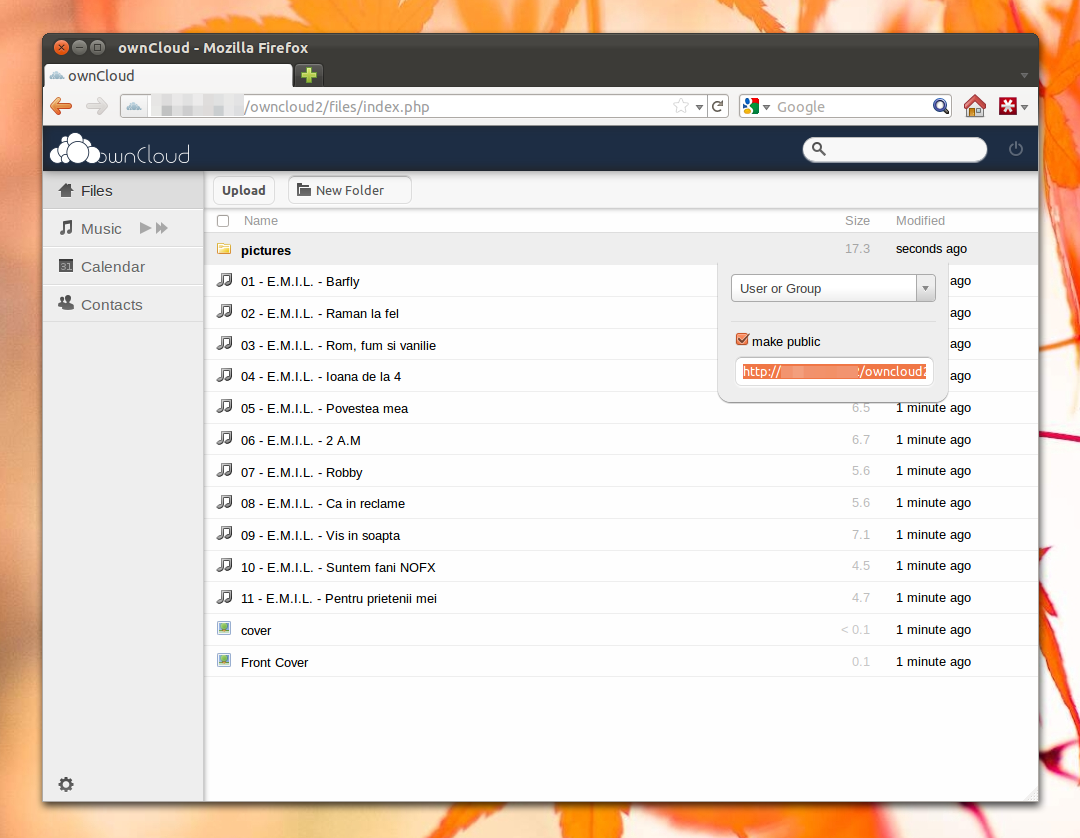
Task: Open file 10 - E.M.I.L. - Suntem fani NOFX
Action: click(x=338, y=567)
